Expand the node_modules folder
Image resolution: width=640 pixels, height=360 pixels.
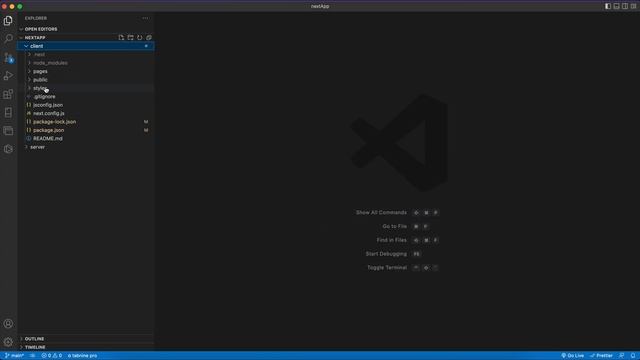[x=86, y=63]
